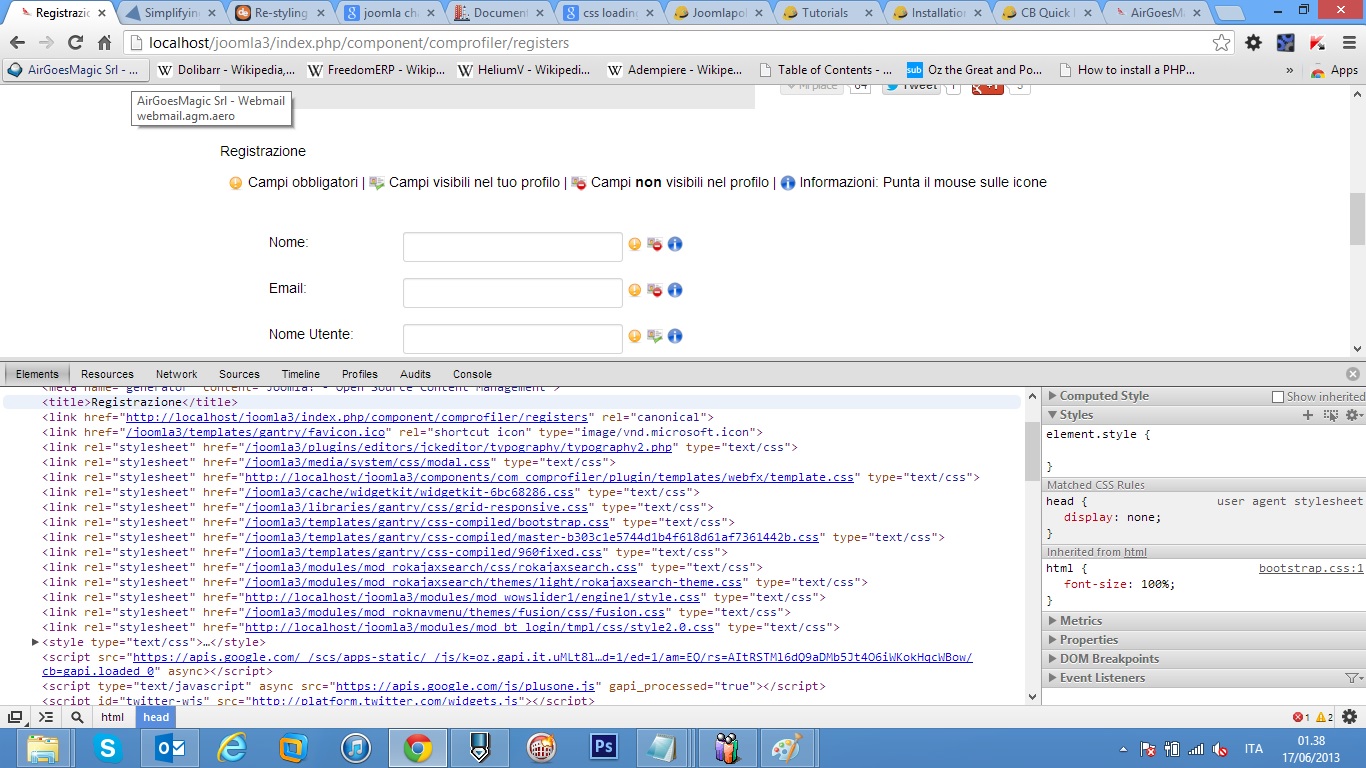Expand the Properties section
This screenshot has height=768, width=1366.
point(1052,640)
